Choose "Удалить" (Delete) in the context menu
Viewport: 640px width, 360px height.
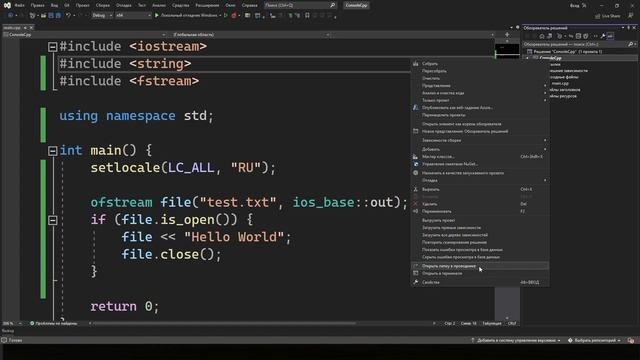(x=480, y=204)
